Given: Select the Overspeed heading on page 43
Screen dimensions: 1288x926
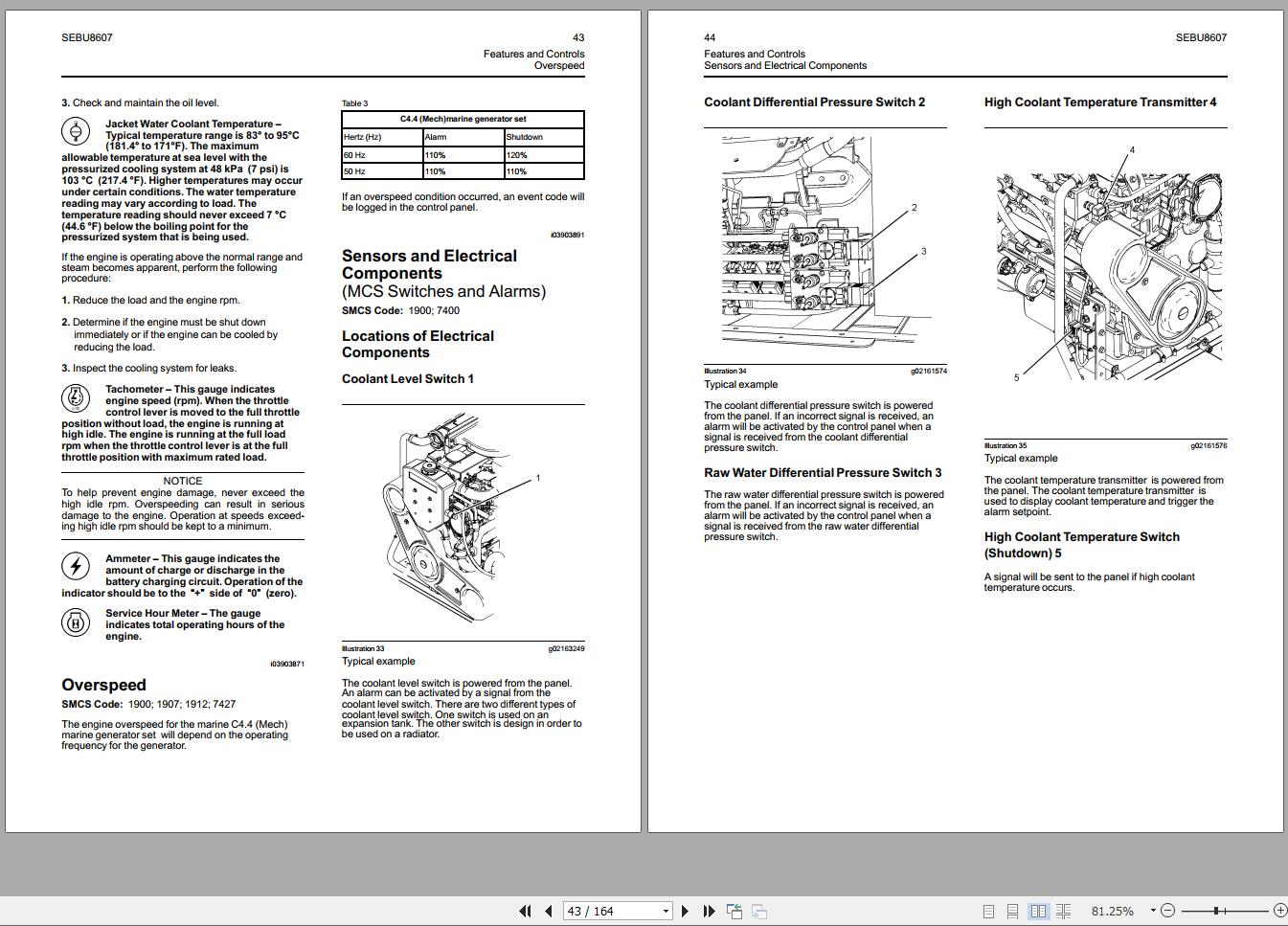Looking at the screenshot, I should pyautogui.click(x=103, y=685).
